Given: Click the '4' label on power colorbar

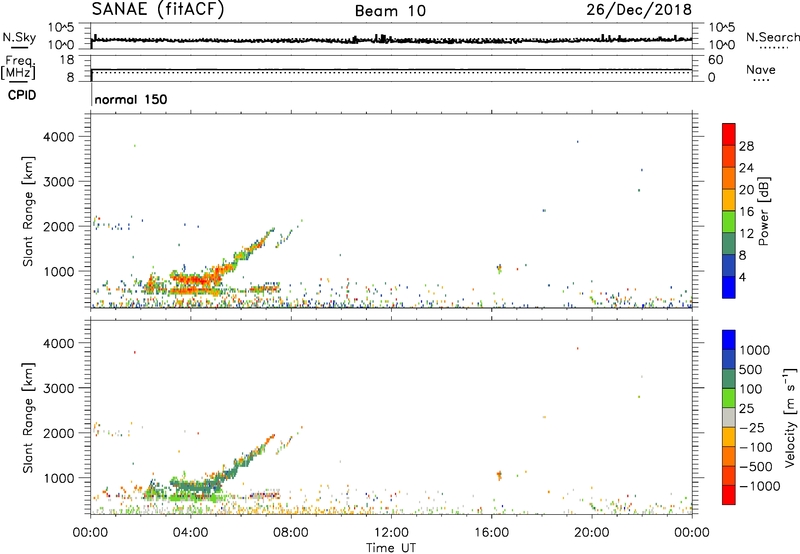Looking at the screenshot, I should (x=742, y=277).
